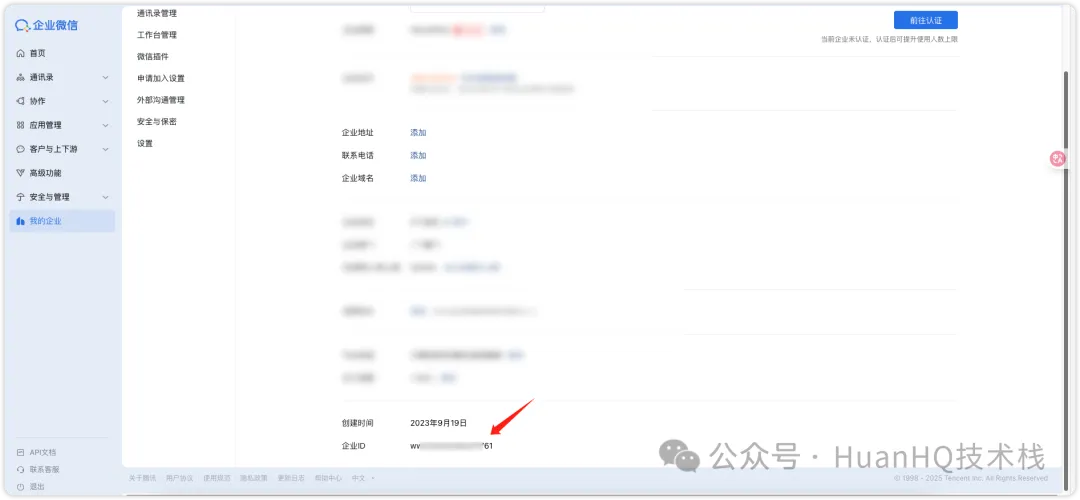Select 我的企业 sidebar item
The image size is (1080, 500).
coord(62,221)
